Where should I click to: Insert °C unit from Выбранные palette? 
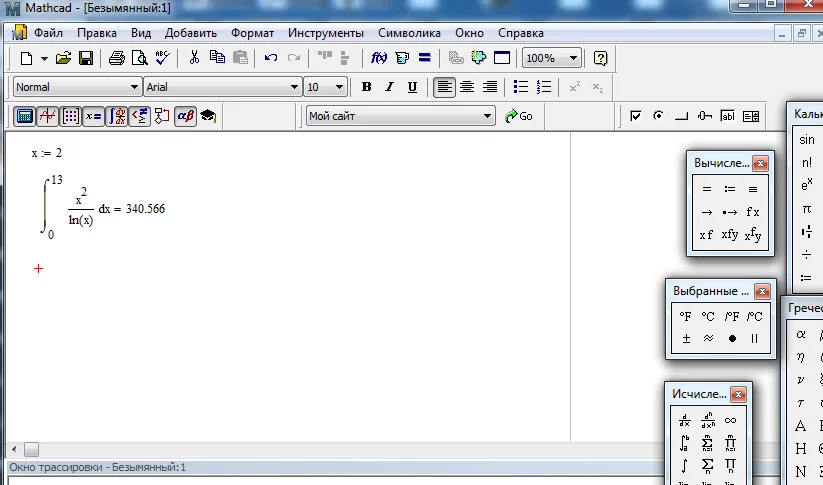(x=708, y=317)
